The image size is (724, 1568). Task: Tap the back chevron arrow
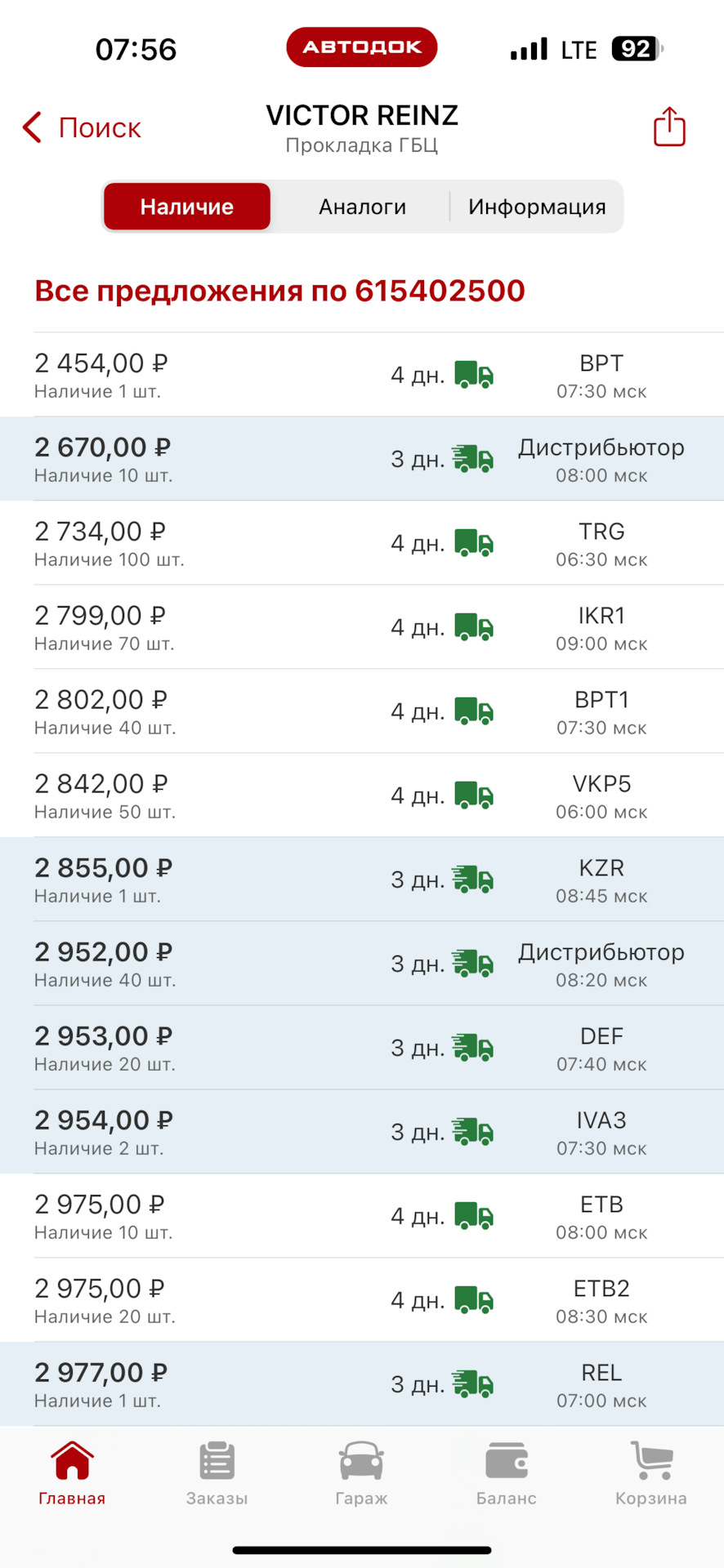(33, 128)
